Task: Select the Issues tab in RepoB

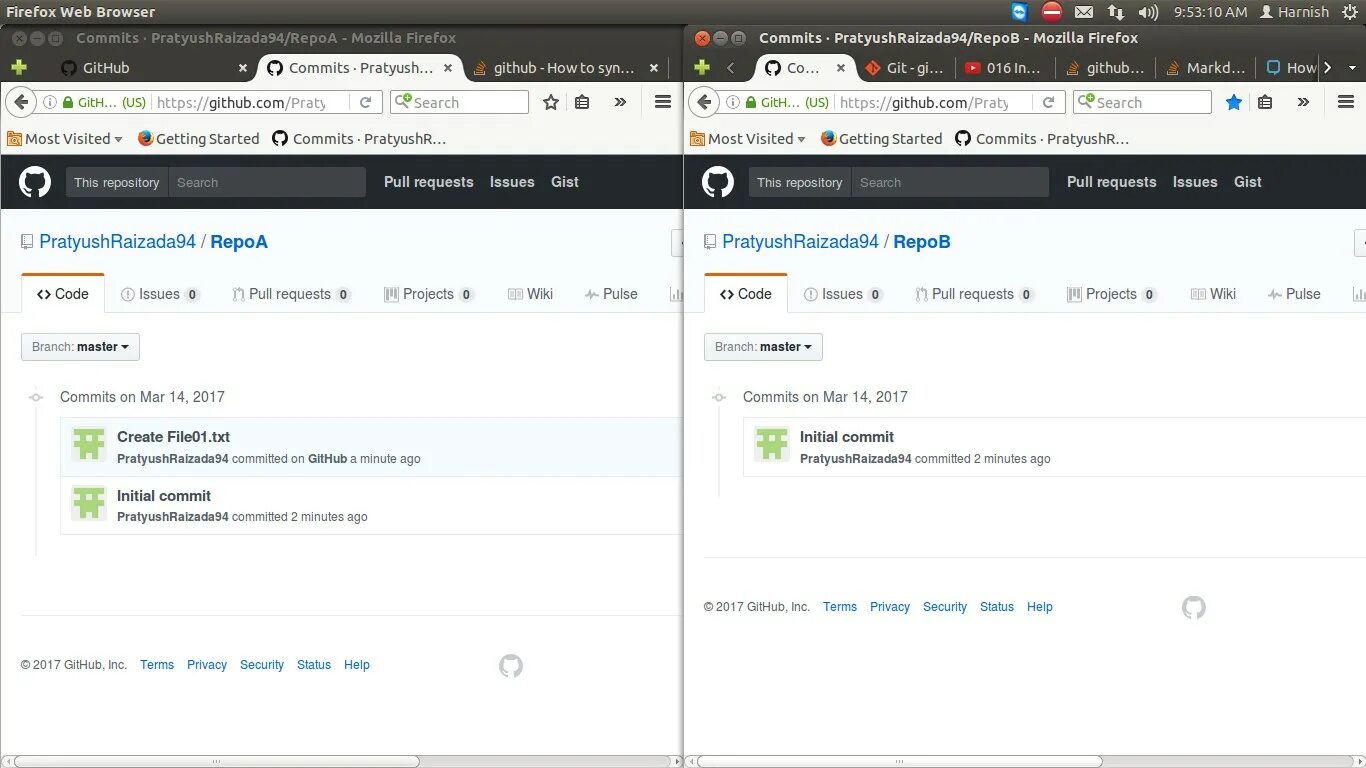Action: (843, 294)
